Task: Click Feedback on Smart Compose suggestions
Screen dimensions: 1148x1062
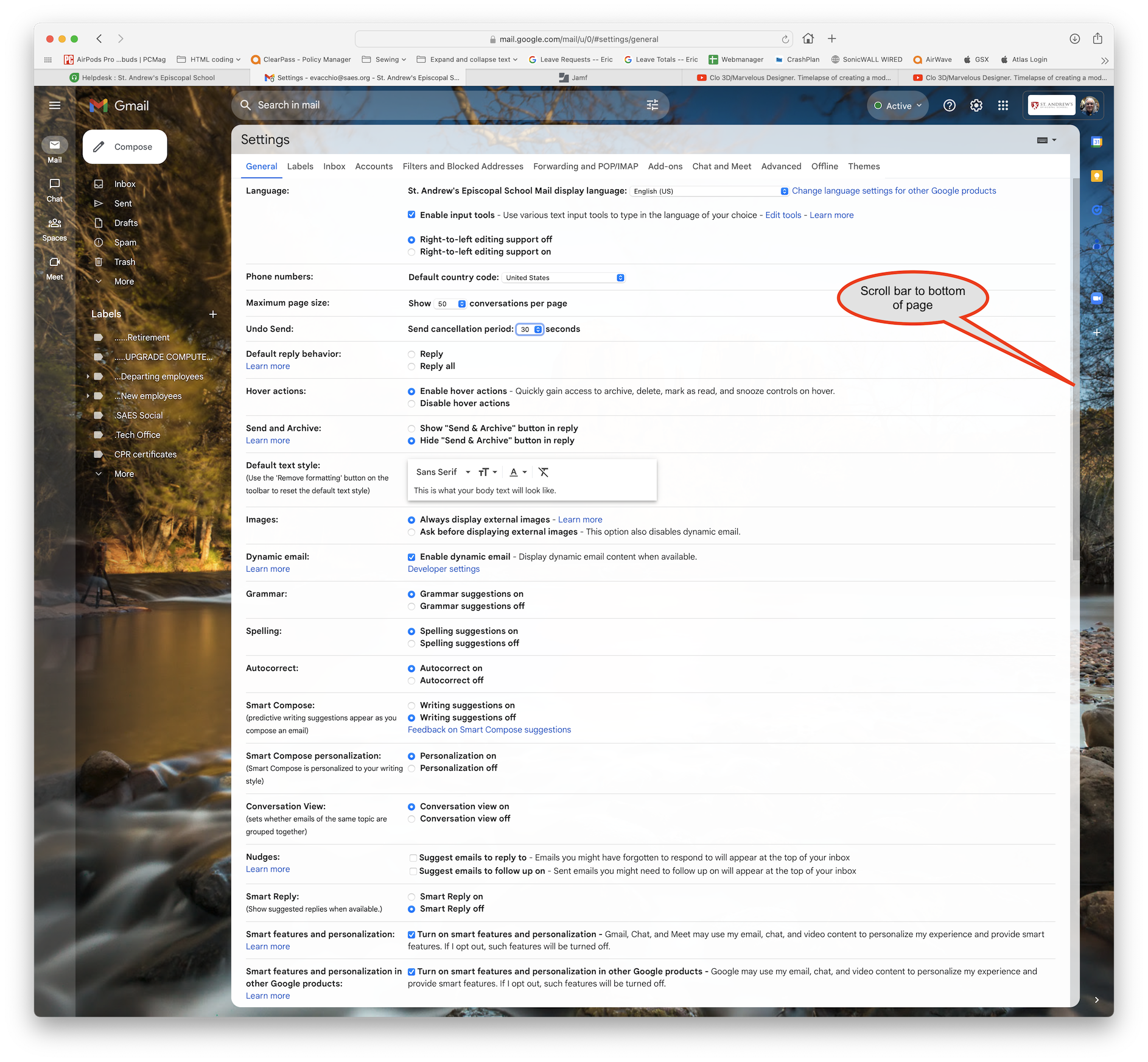Action: [x=489, y=730]
